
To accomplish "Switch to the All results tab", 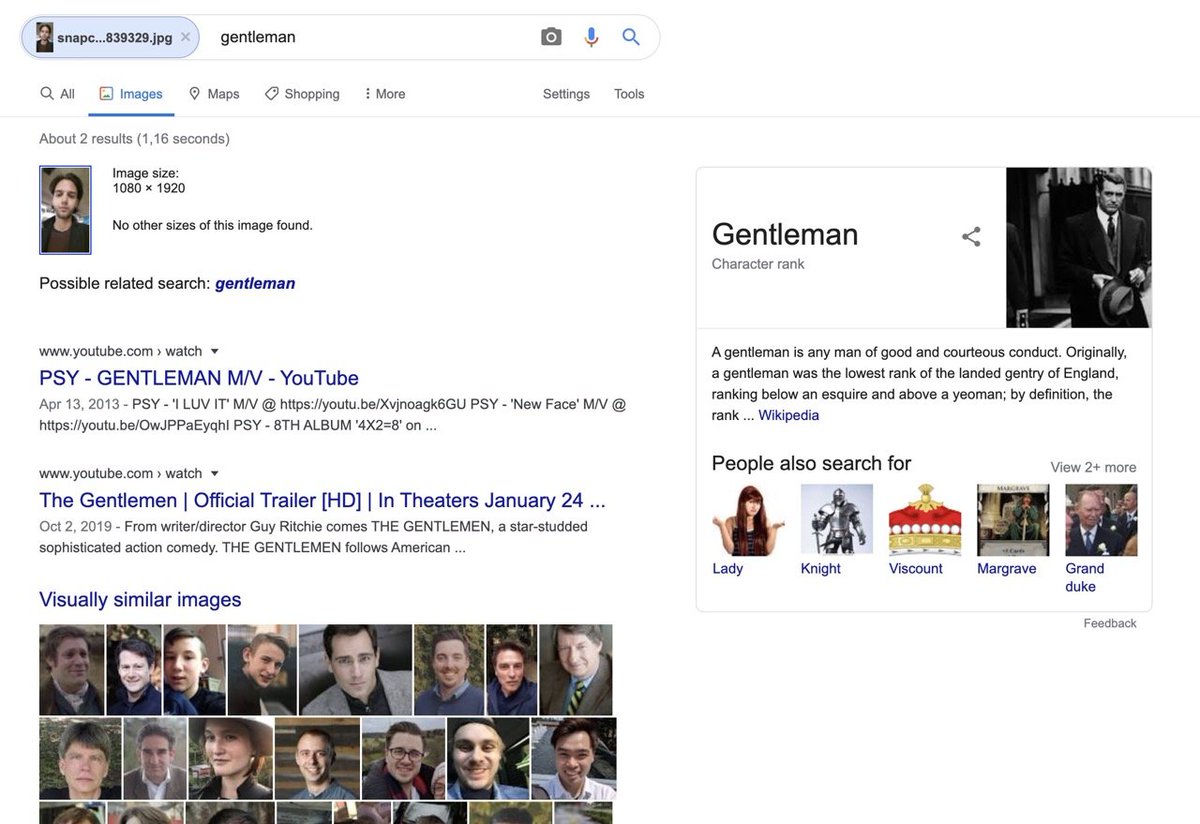I will point(57,94).
